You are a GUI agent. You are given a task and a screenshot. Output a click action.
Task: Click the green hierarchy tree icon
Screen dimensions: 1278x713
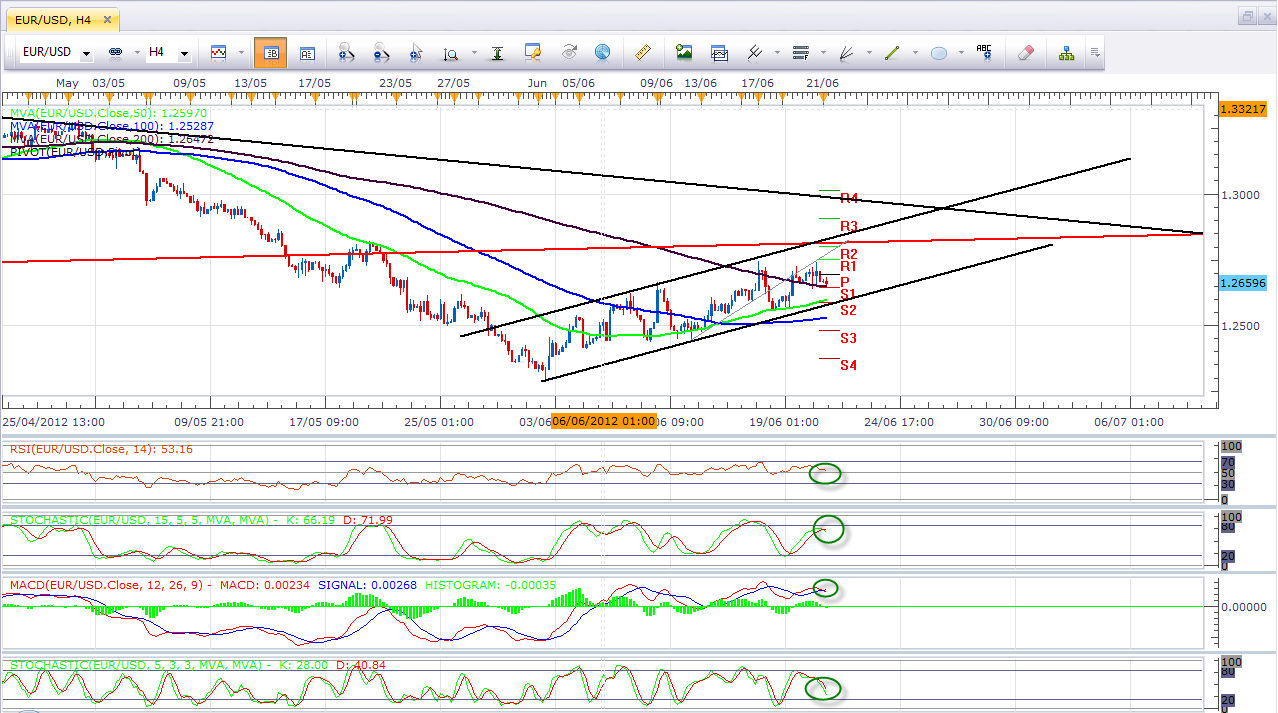[x=1067, y=52]
